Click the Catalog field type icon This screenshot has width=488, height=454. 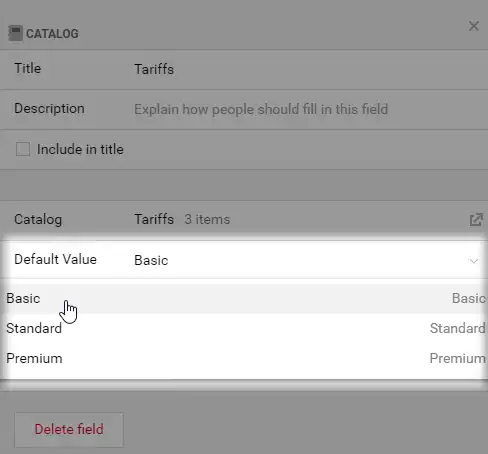[x=15, y=33]
